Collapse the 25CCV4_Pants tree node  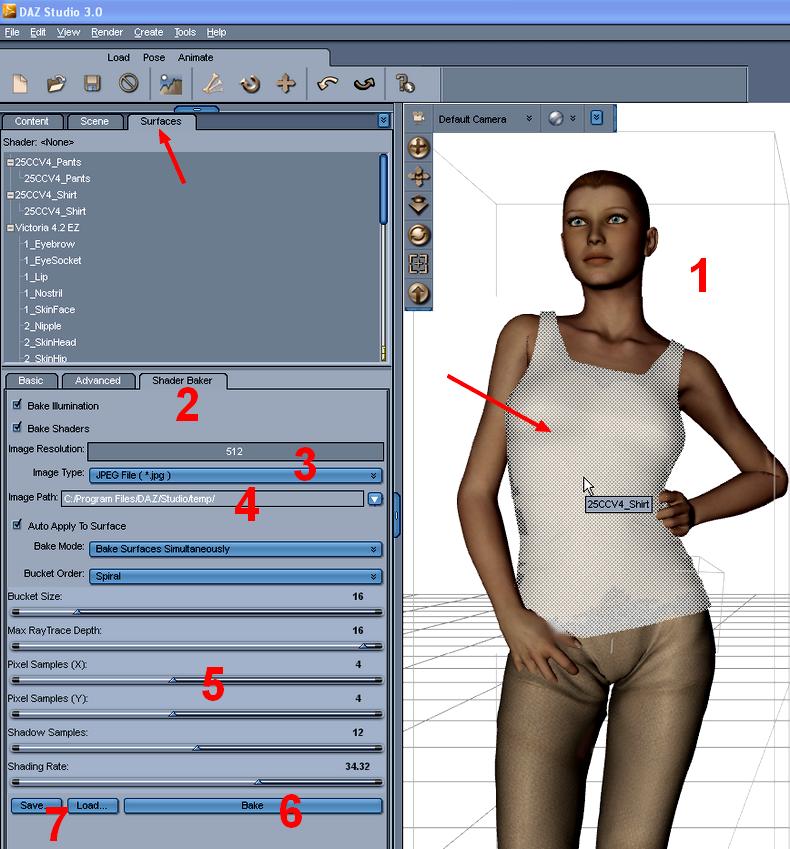10,162
